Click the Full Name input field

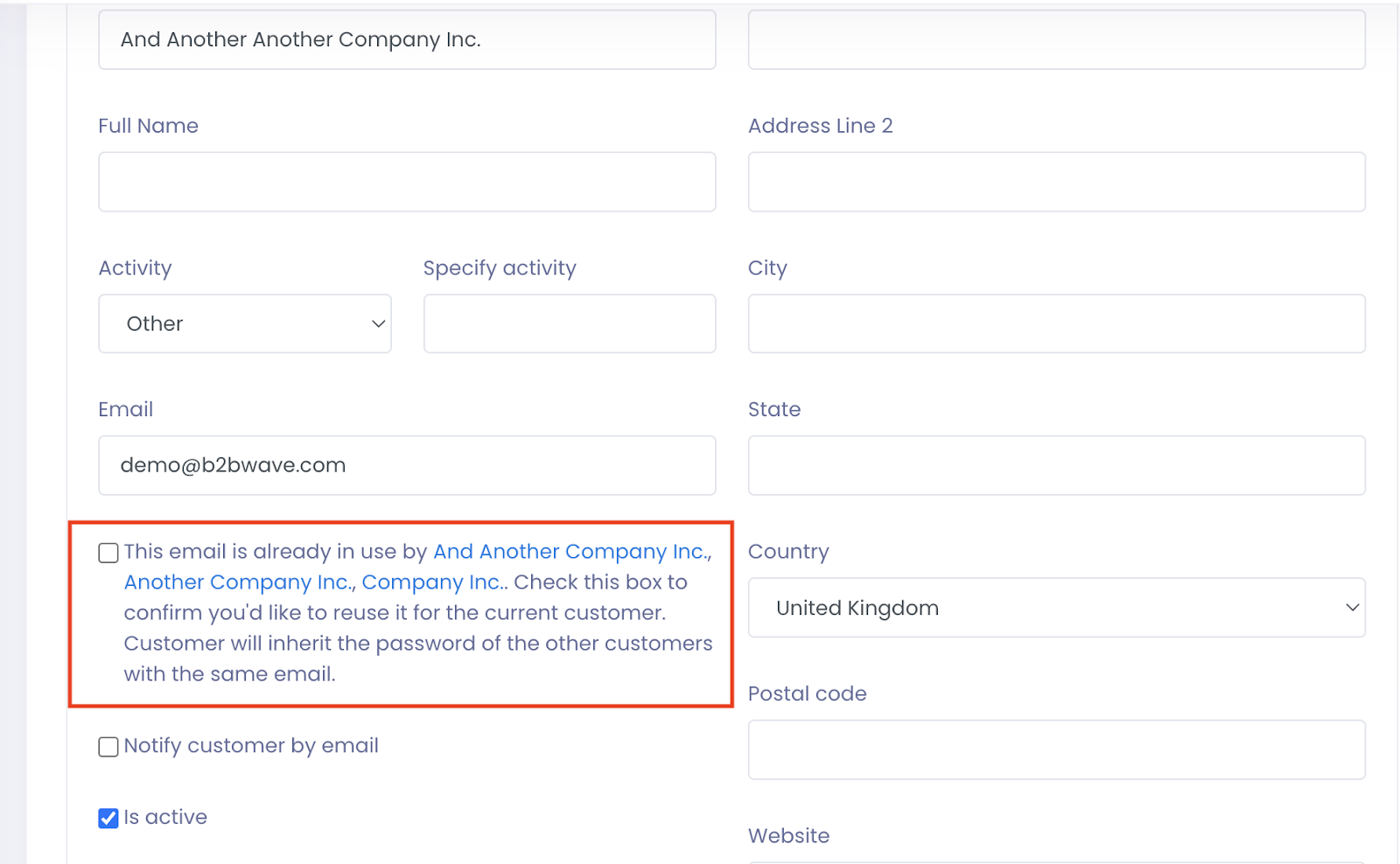pos(407,182)
